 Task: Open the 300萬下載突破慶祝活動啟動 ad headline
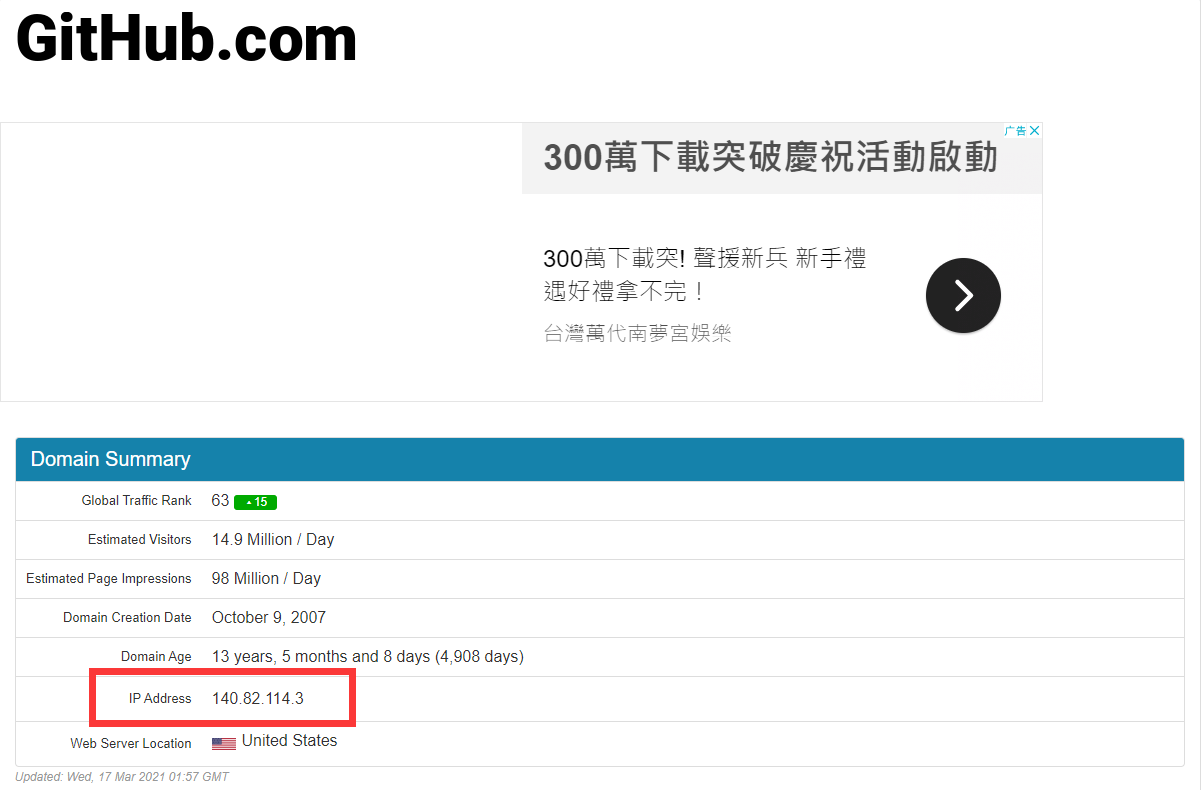[x=770, y=158]
